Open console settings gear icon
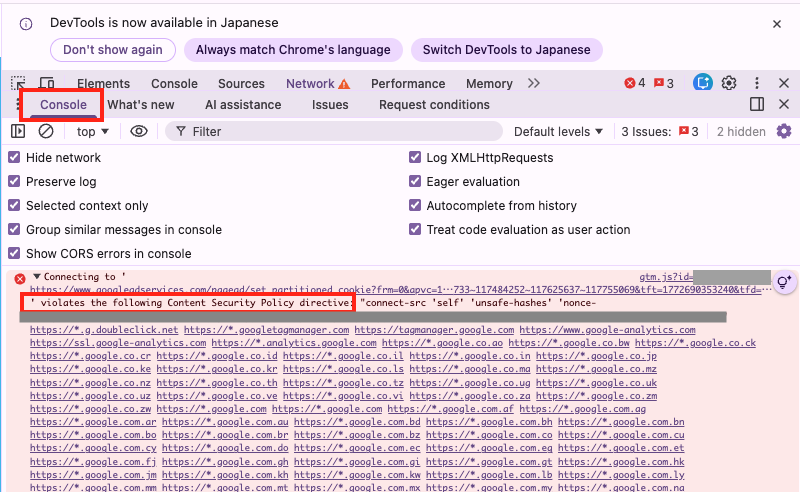 [x=783, y=131]
